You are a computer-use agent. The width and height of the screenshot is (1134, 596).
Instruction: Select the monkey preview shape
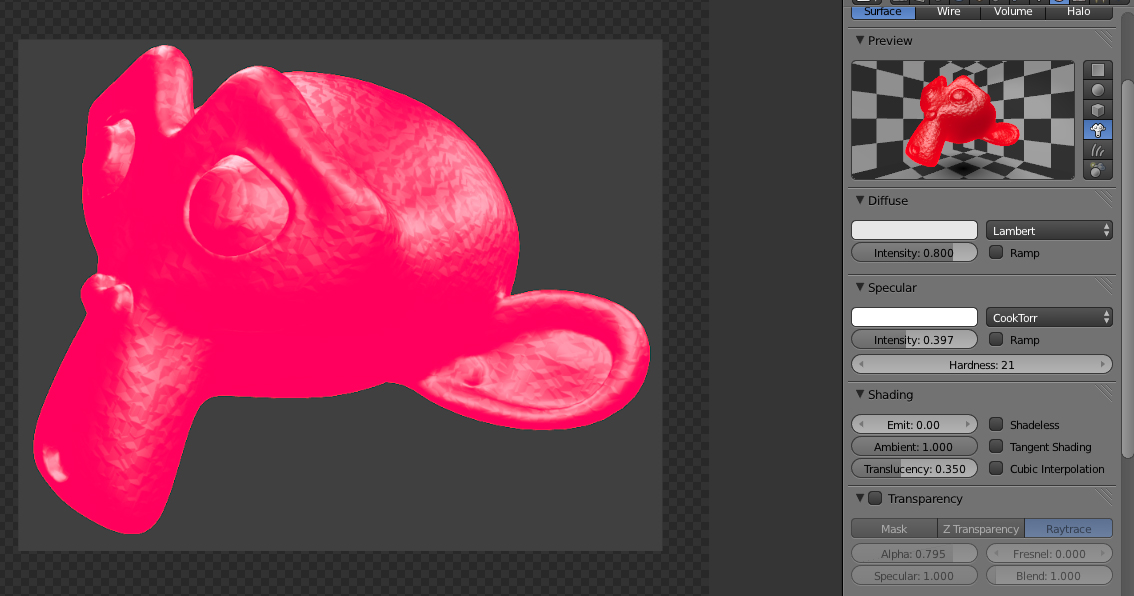(1098, 130)
